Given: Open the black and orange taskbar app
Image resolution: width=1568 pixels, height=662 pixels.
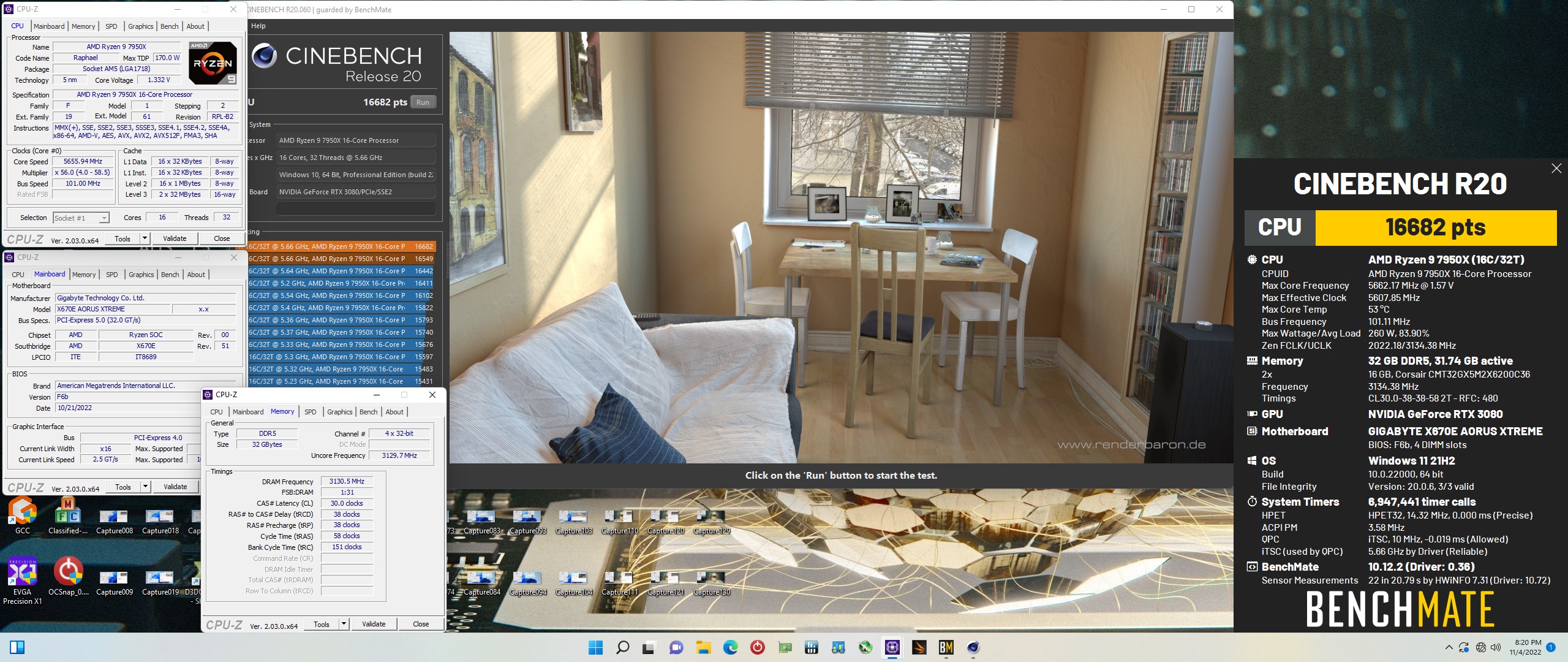Looking at the screenshot, I should tap(919, 647).
